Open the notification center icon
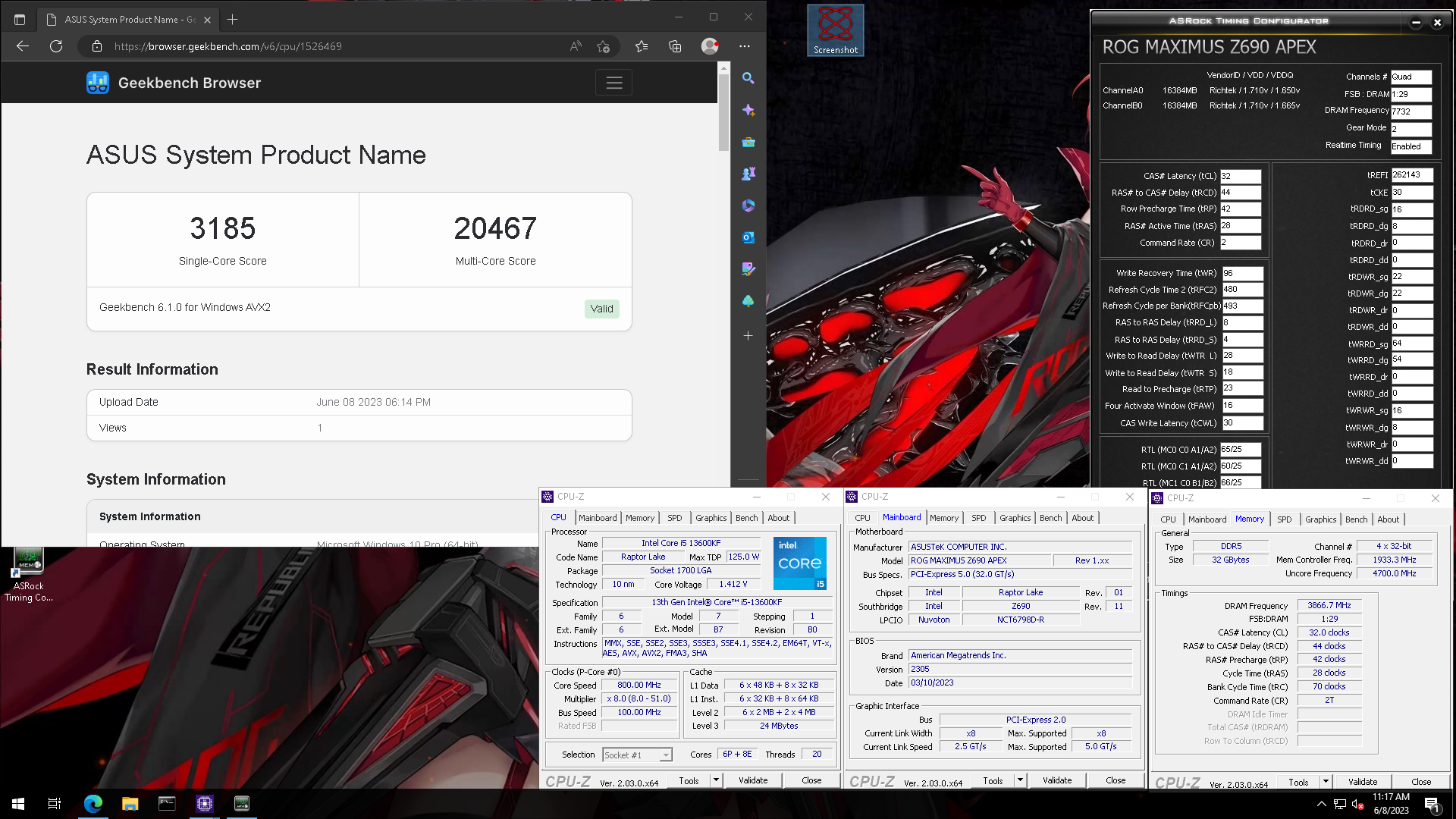Image resolution: width=1456 pixels, height=819 pixels. (1432, 804)
